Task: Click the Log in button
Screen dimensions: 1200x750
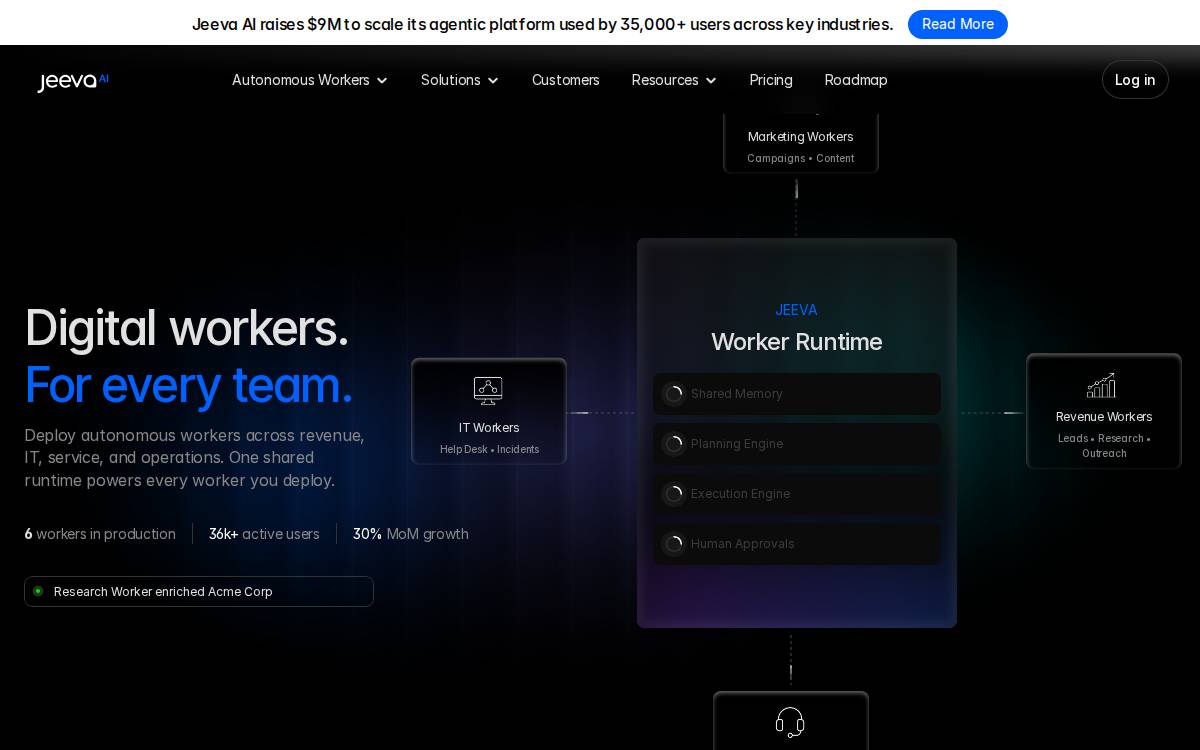Action: coord(1135,80)
